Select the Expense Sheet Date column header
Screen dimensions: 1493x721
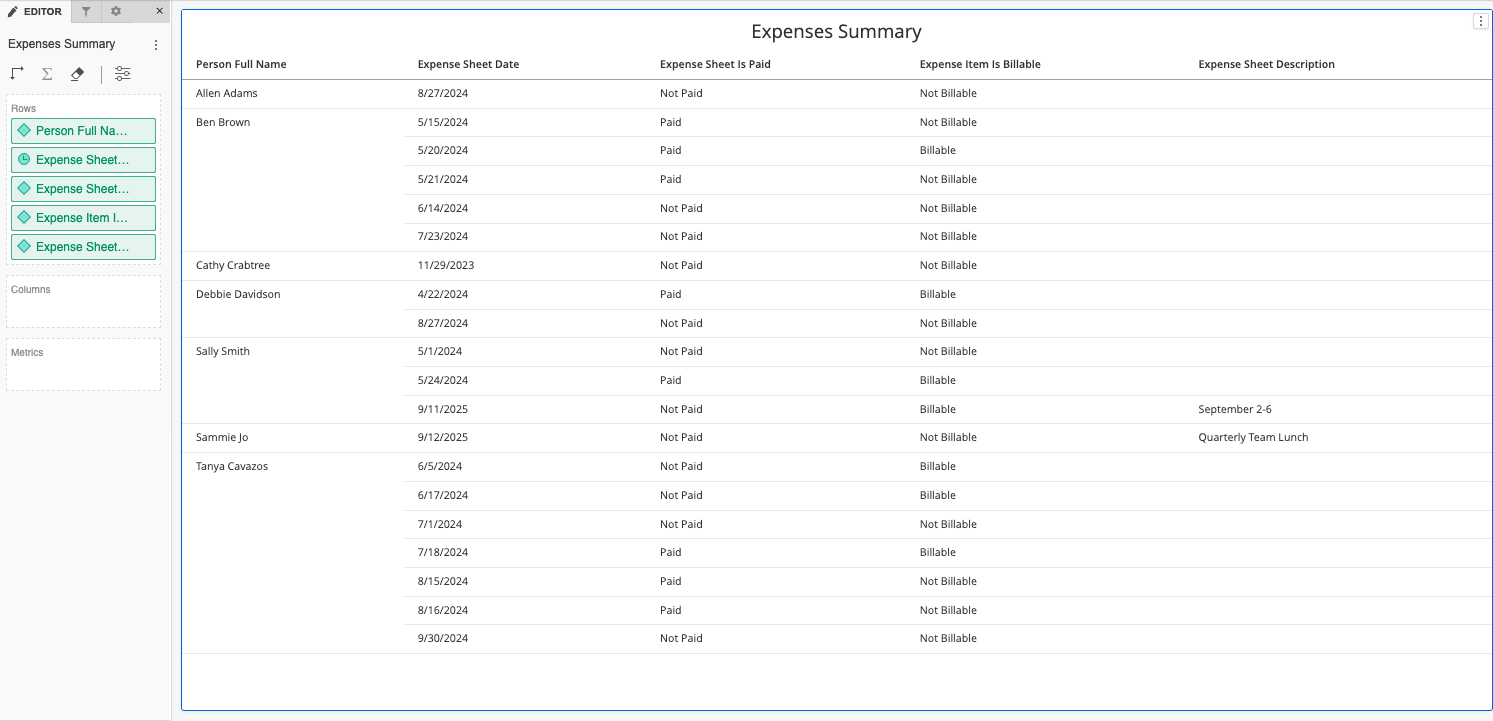pyautogui.click(x=468, y=64)
